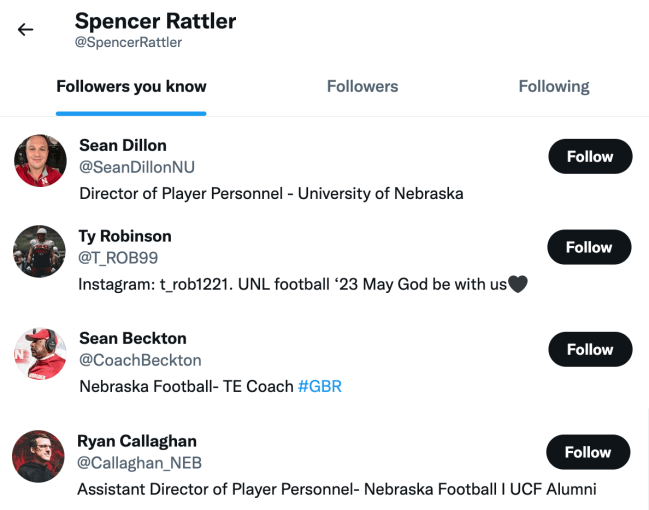Click the back arrow icon

[x=26, y=30]
